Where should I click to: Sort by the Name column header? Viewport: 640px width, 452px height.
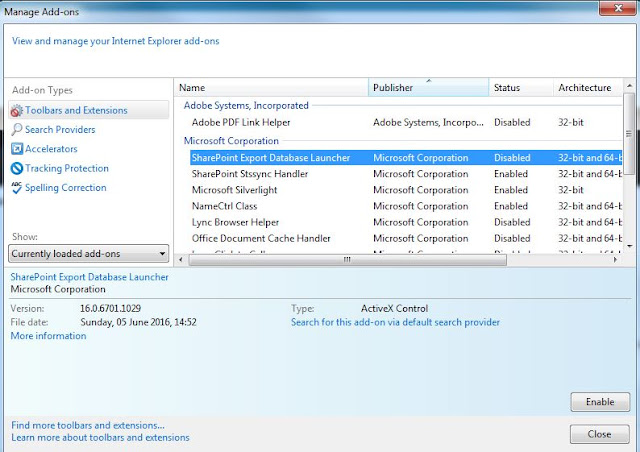[271, 87]
